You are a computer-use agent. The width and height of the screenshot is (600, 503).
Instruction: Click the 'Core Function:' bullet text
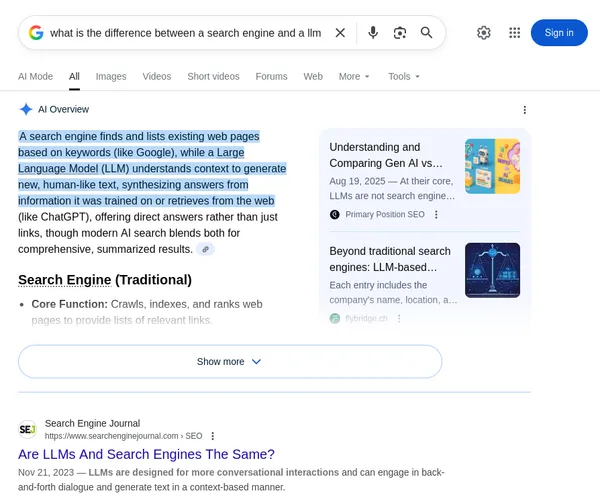[70, 304]
